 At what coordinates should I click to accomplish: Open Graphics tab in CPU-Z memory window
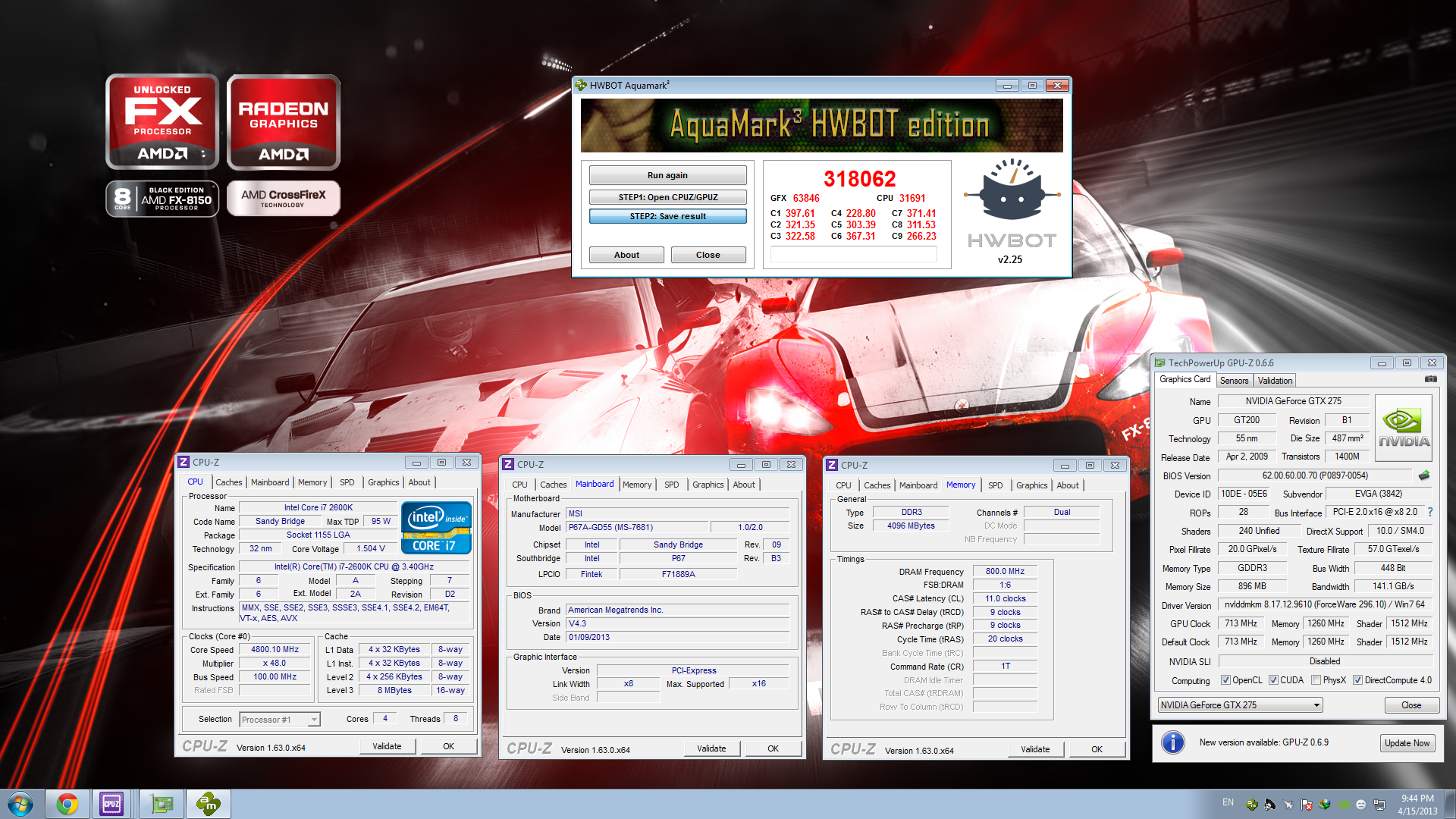[1031, 485]
